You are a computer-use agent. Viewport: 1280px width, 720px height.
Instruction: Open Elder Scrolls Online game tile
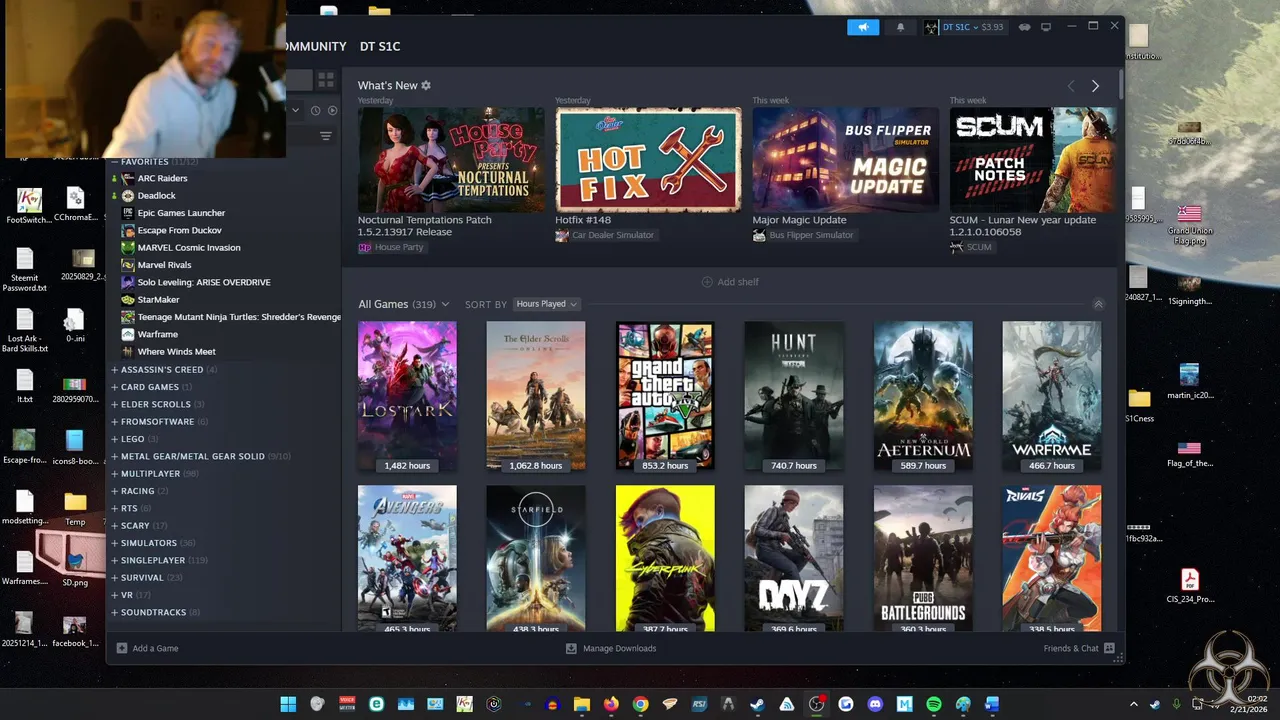click(x=536, y=396)
